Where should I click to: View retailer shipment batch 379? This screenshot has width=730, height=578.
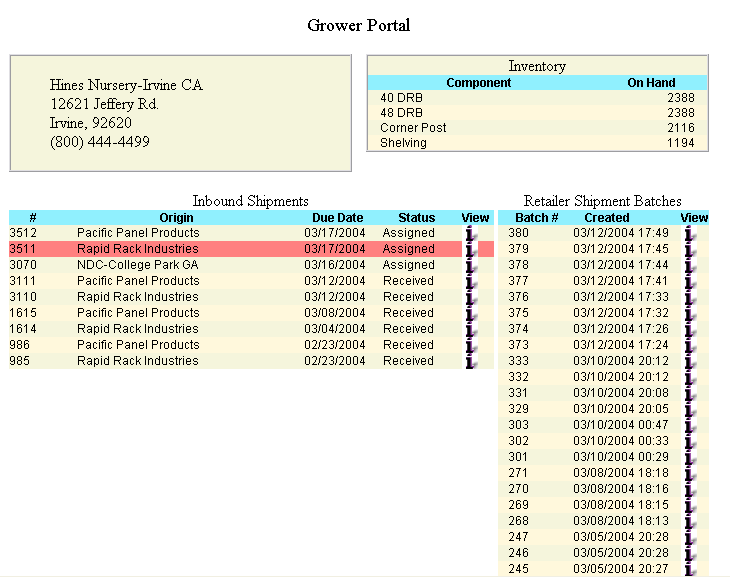click(690, 249)
